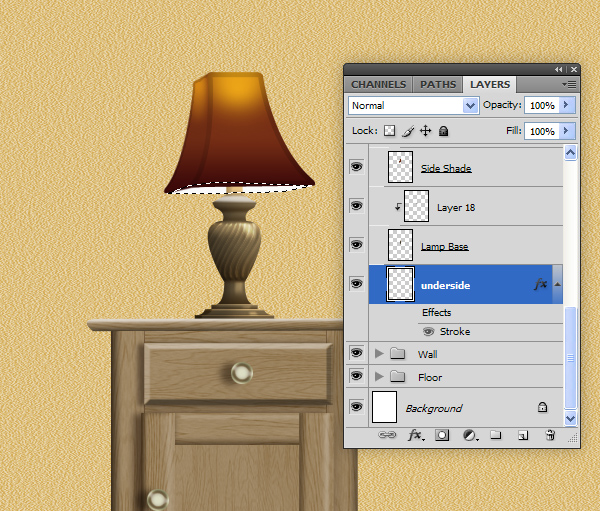600x511 pixels.
Task: Create new fill or adjustment layer
Action: 468,436
